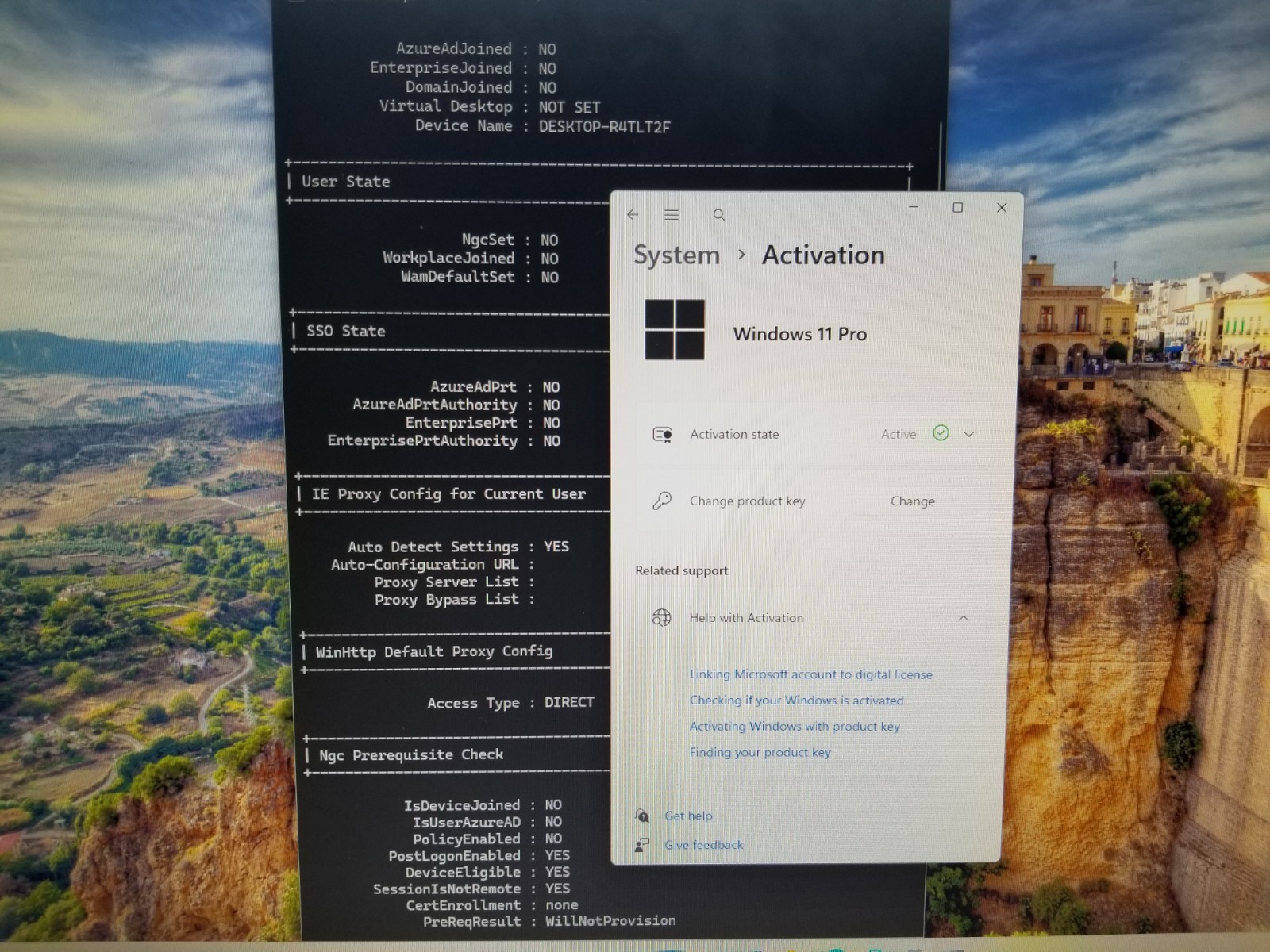Click the green Active checkmark icon
This screenshot has height=952, width=1270.
point(941,433)
